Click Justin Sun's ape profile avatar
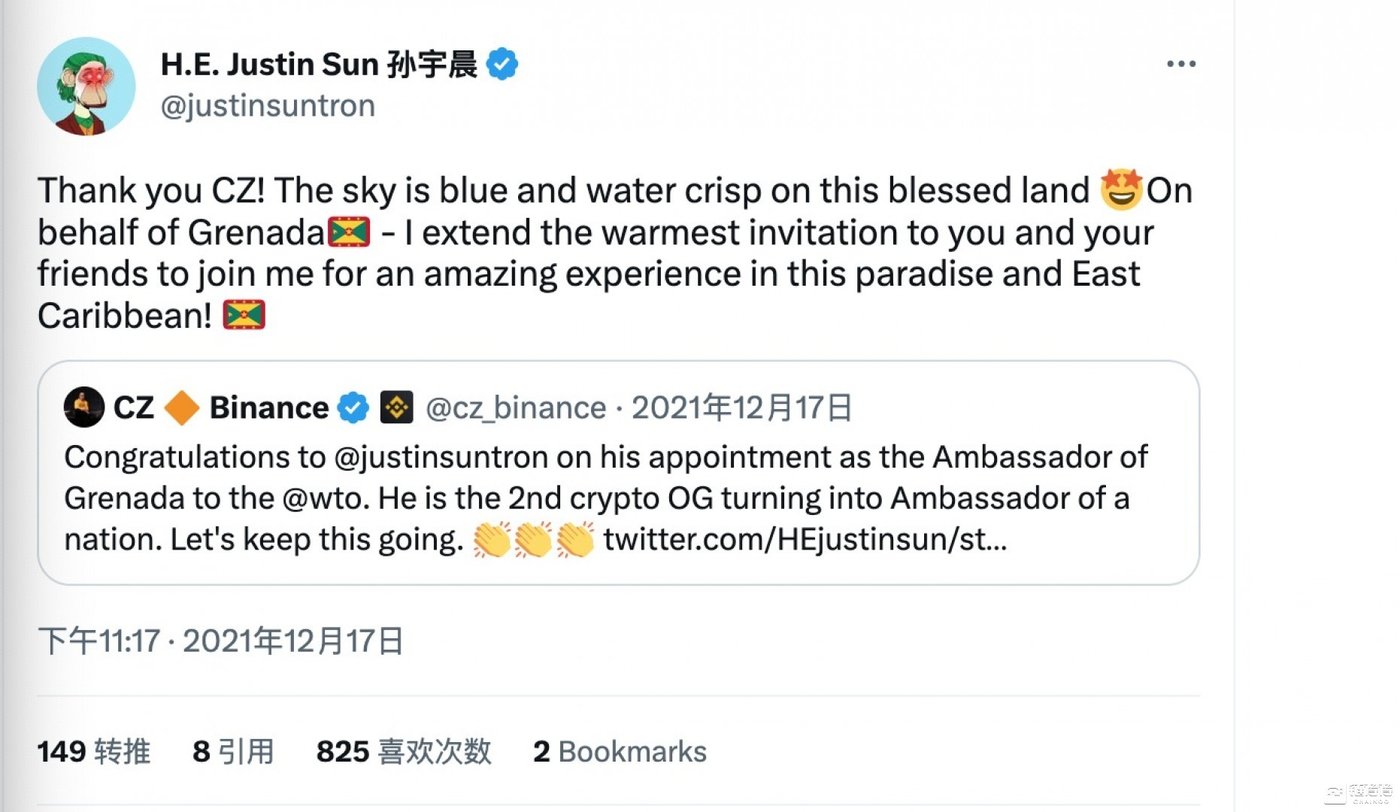The height and width of the screenshot is (812, 1400). (86, 86)
